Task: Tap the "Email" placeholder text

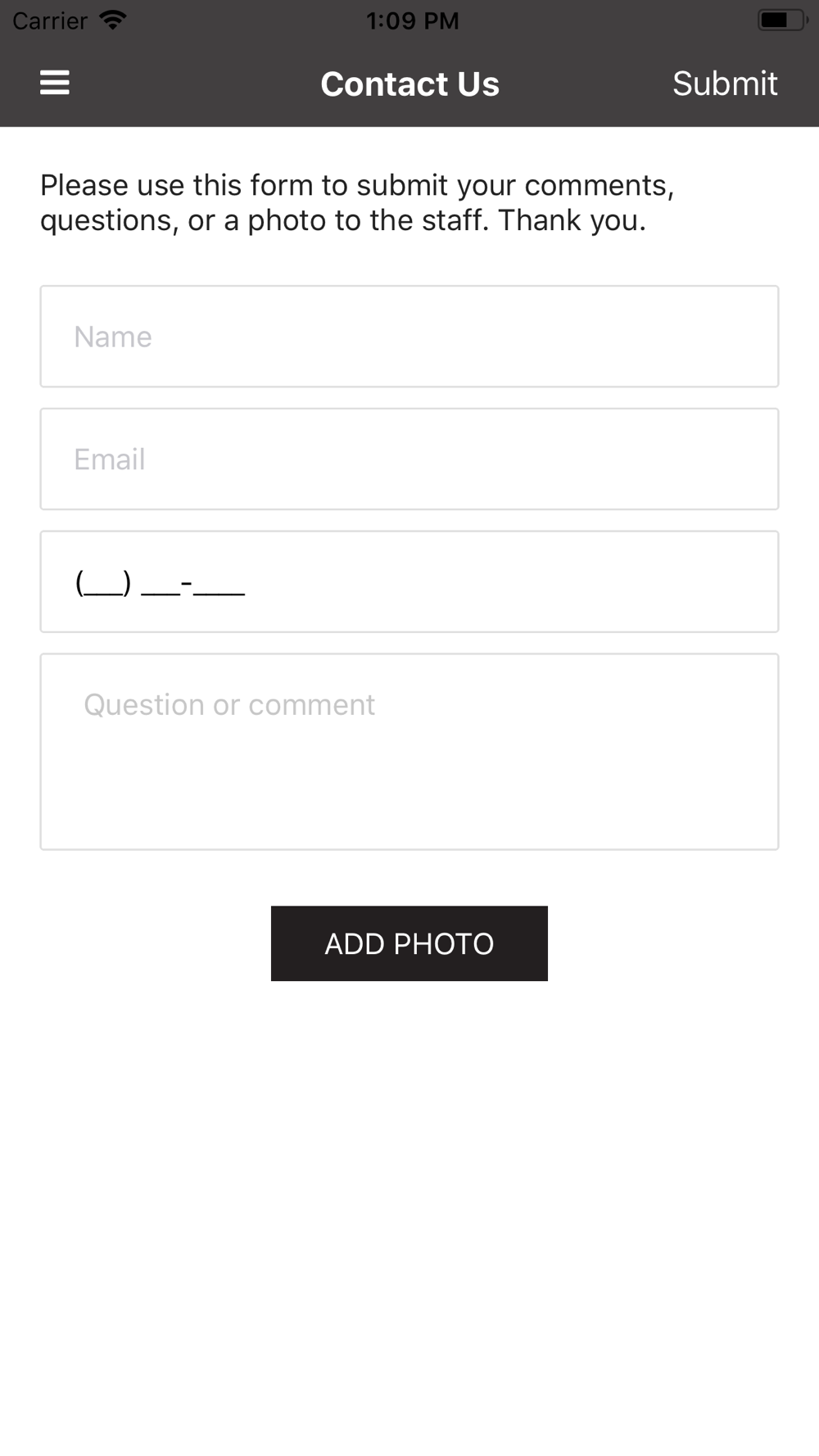Action: (x=110, y=459)
